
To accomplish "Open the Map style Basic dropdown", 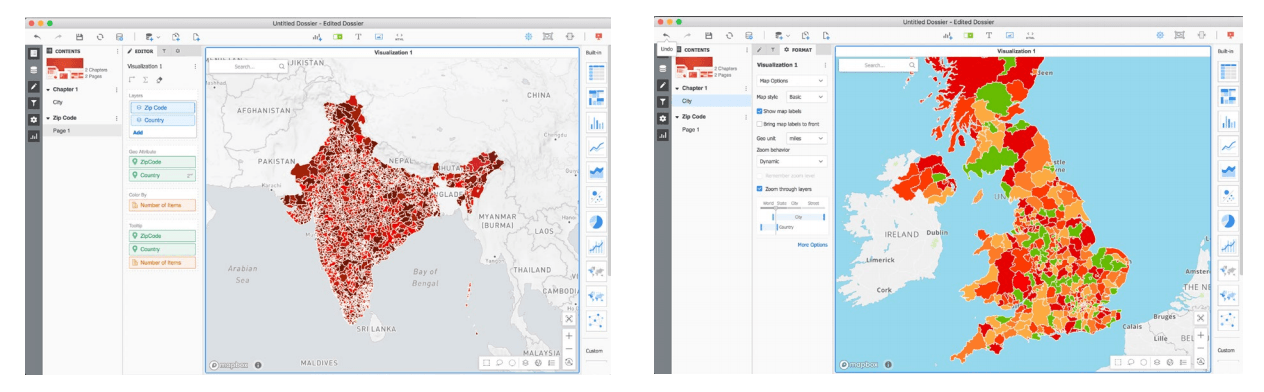I will point(807,96).
